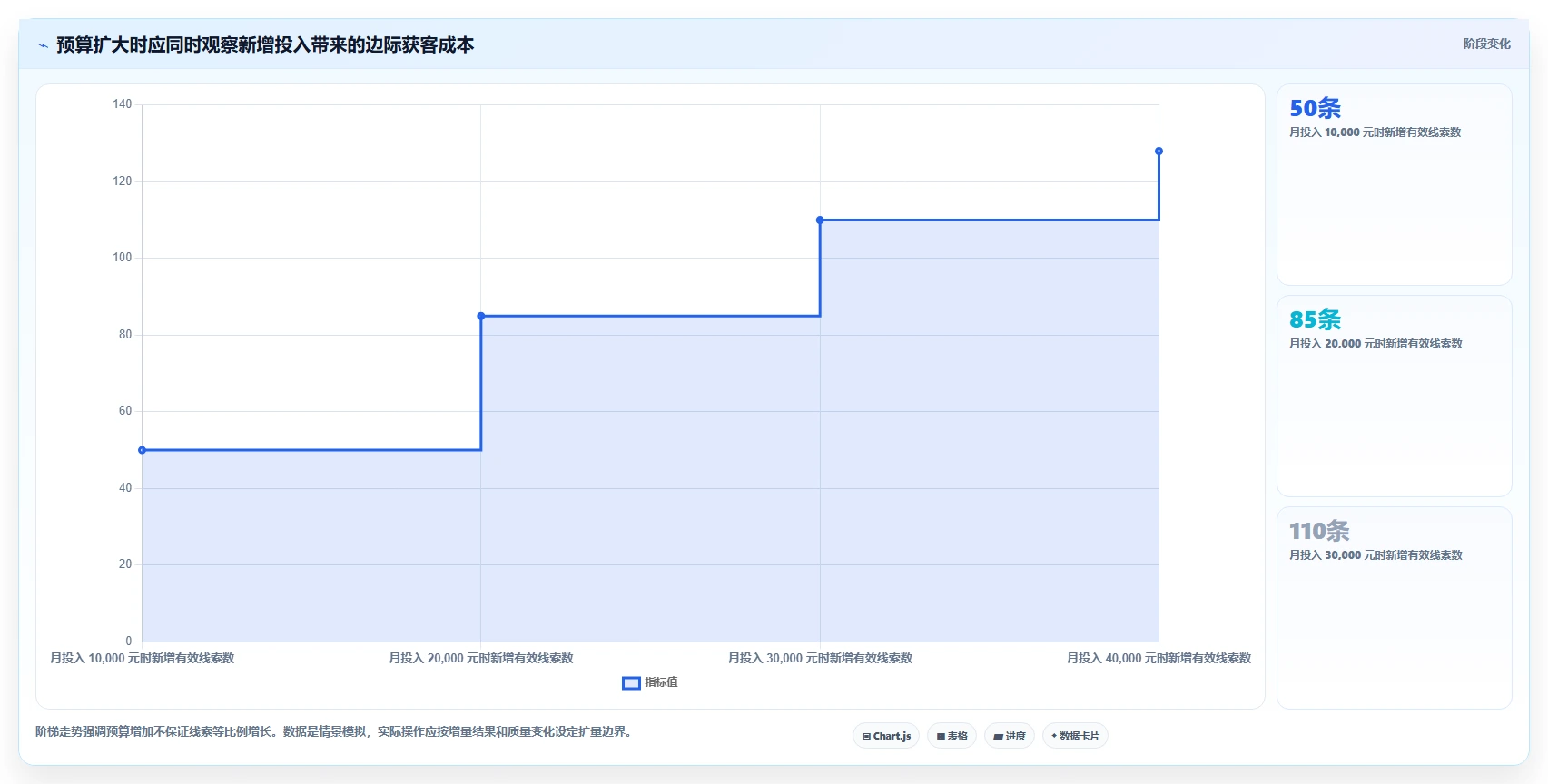Click the y-axis tick label 100

pos(122,258)
